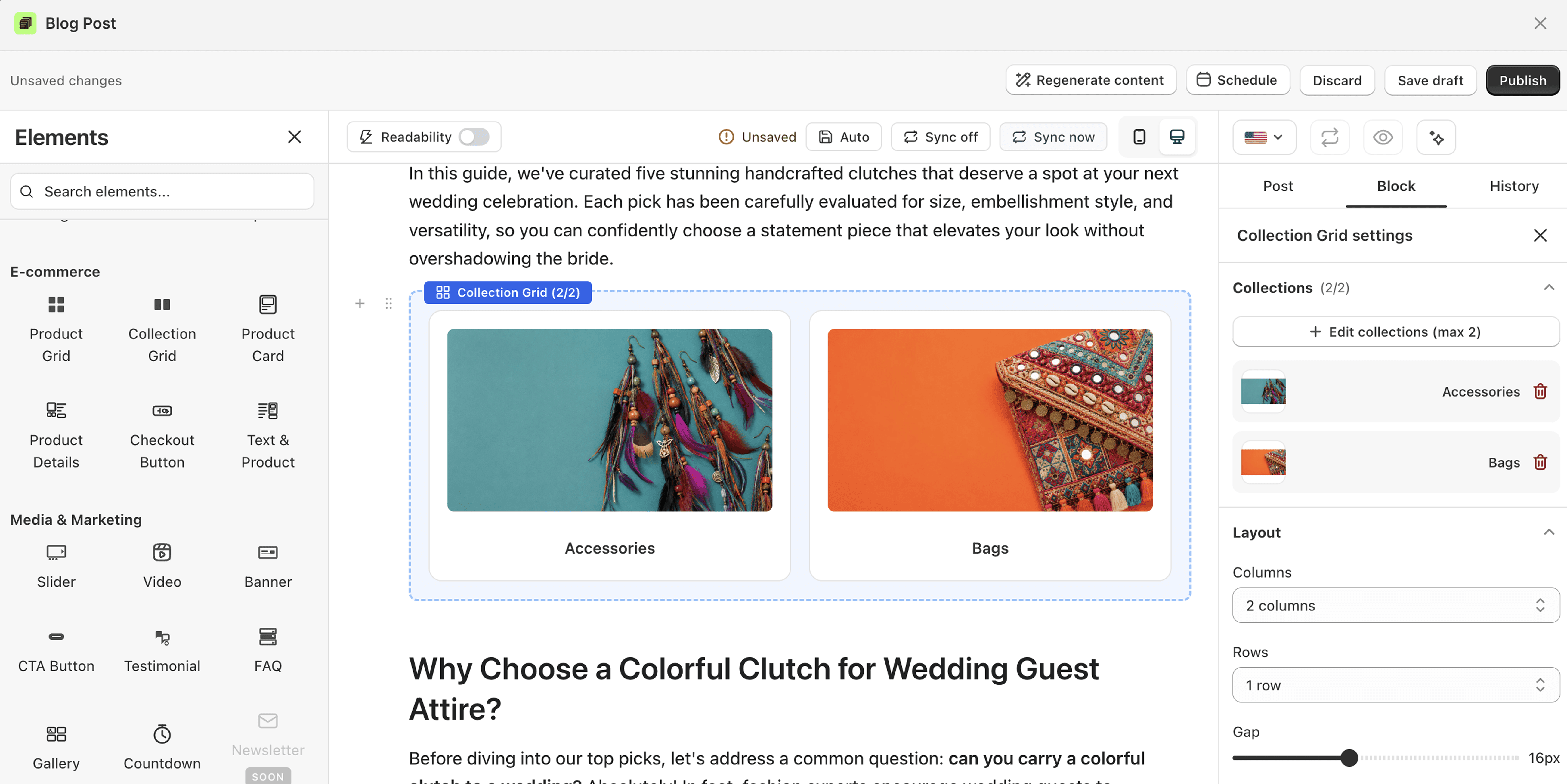Toggle the Sync off button
This screenshot has height=784, width=1567.
point(940,137)
